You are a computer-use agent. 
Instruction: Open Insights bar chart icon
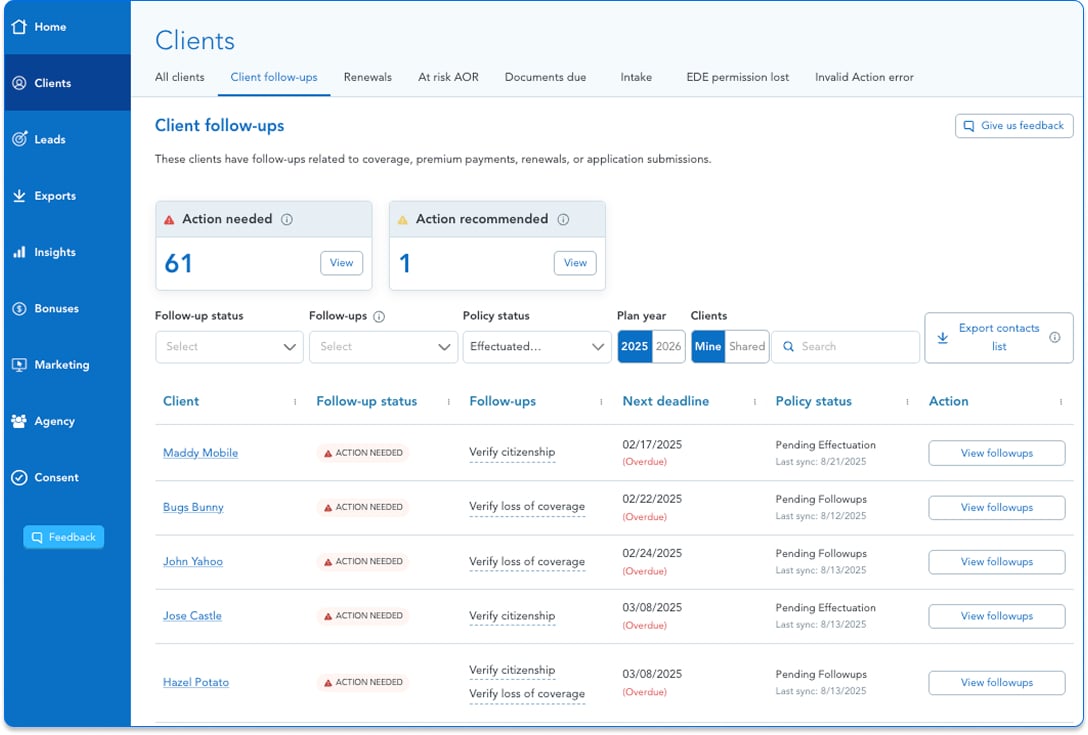point(19,253)
